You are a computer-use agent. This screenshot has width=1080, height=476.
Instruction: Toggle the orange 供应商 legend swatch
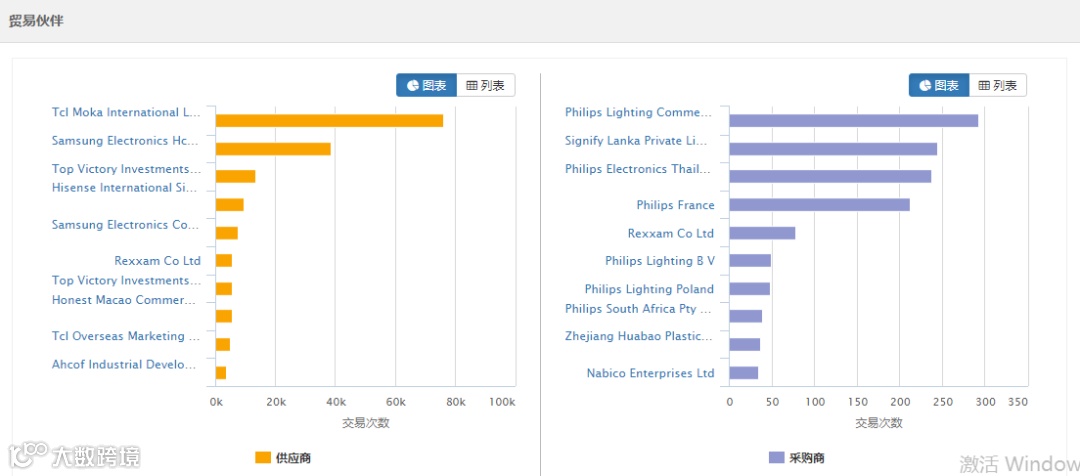point(263,458)
